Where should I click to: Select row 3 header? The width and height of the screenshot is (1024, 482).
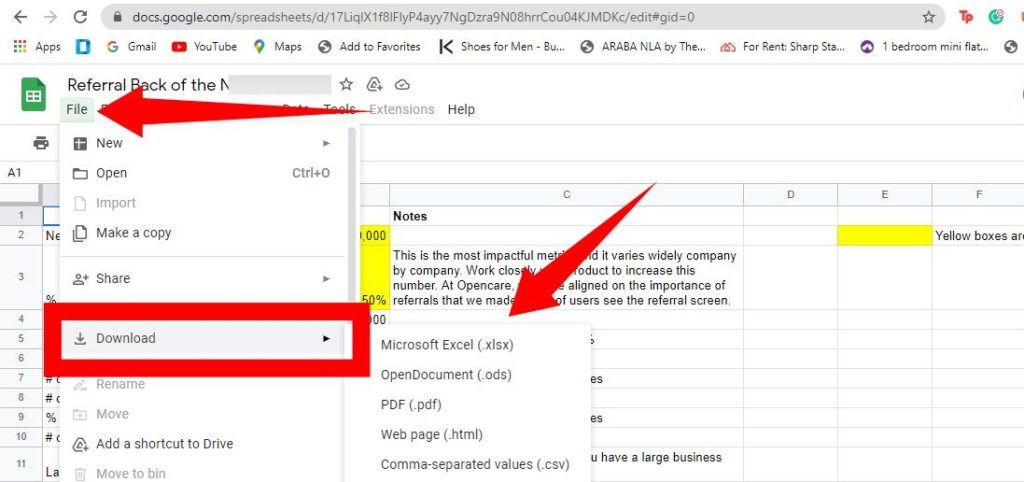pyautogui.click(x=21, y=277)
